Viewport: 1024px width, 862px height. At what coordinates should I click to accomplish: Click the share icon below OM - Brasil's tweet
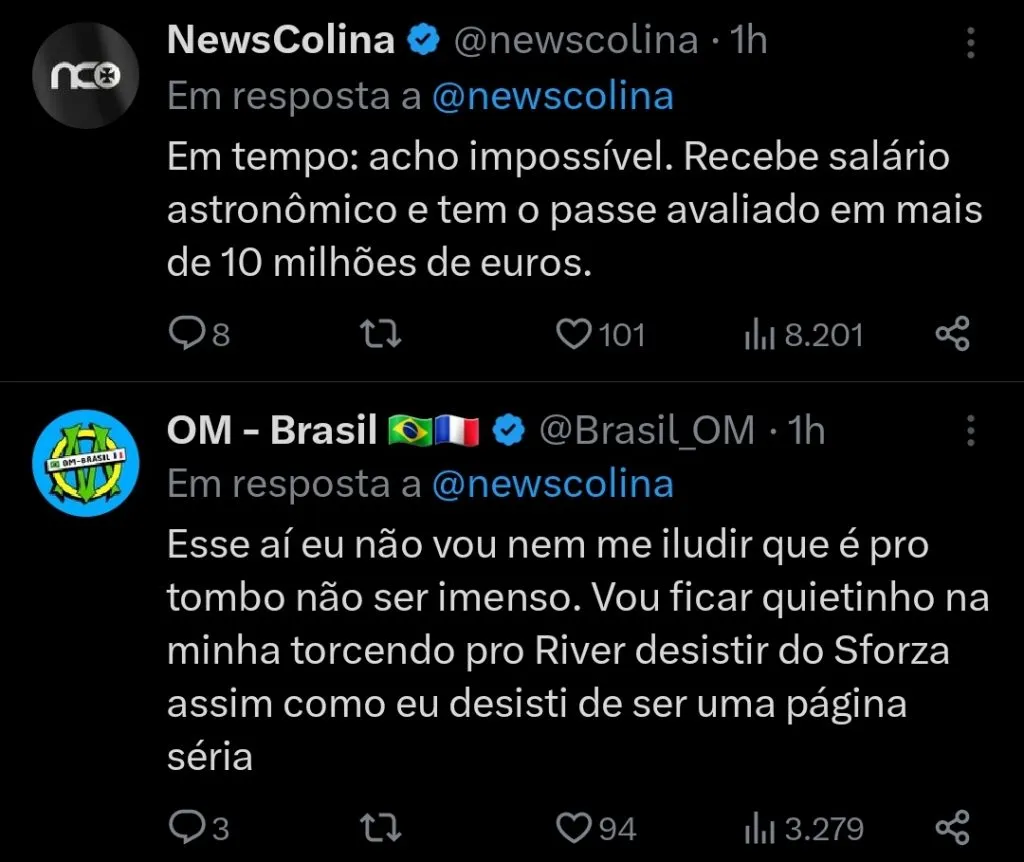click(953, 828)
